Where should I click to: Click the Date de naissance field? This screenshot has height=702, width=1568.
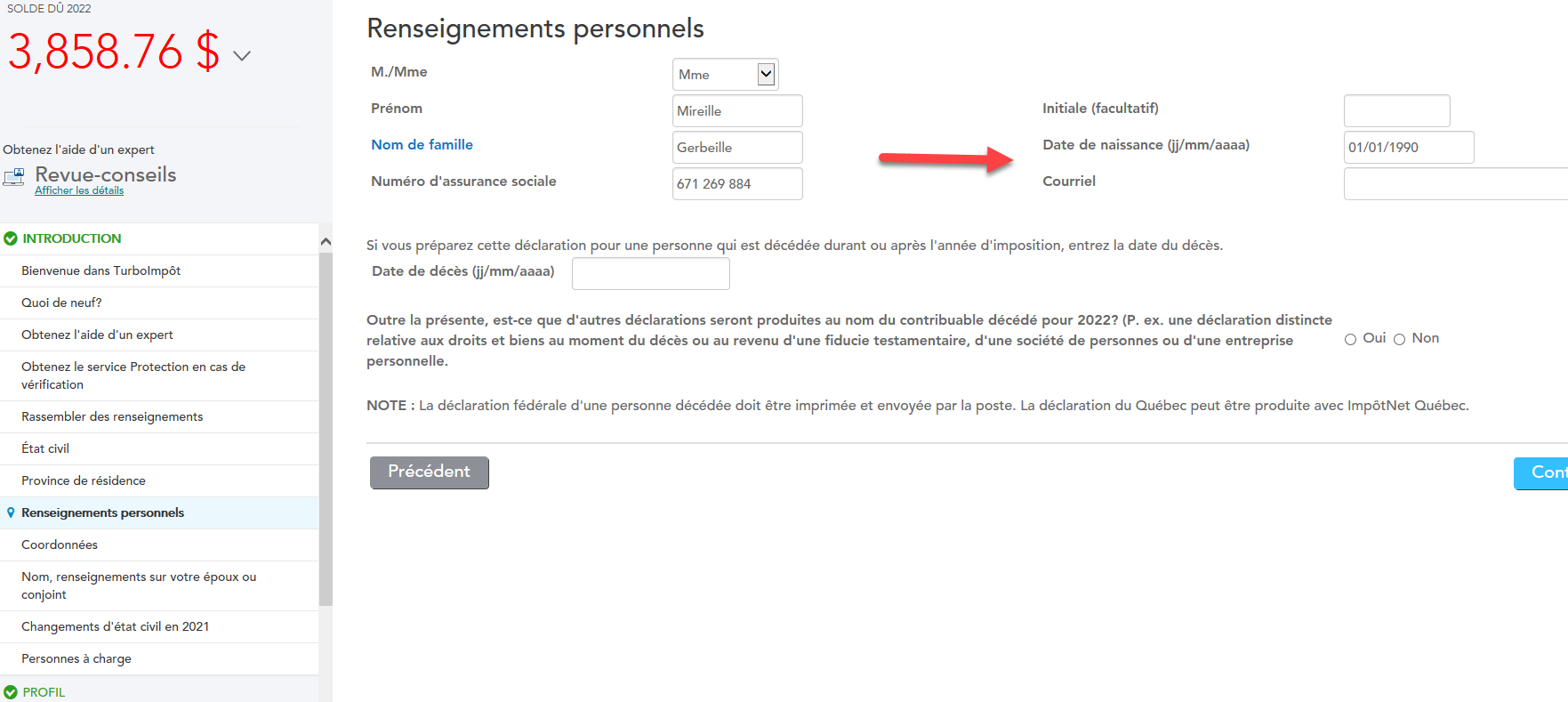coord(1408,148)
